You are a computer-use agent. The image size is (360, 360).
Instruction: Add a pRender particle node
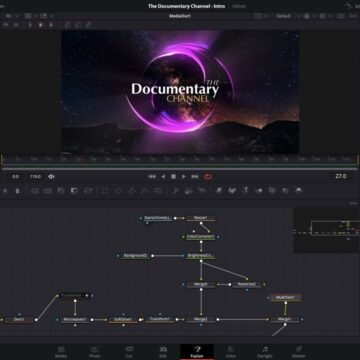[x=202, y=191]
